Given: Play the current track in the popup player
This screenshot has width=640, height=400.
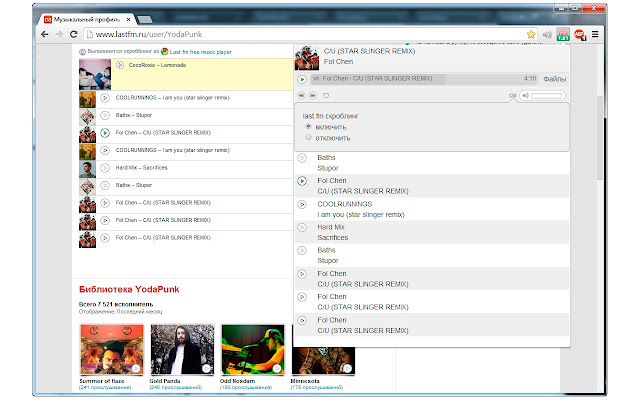Looking at the screenshot, I should pos(302,79).
